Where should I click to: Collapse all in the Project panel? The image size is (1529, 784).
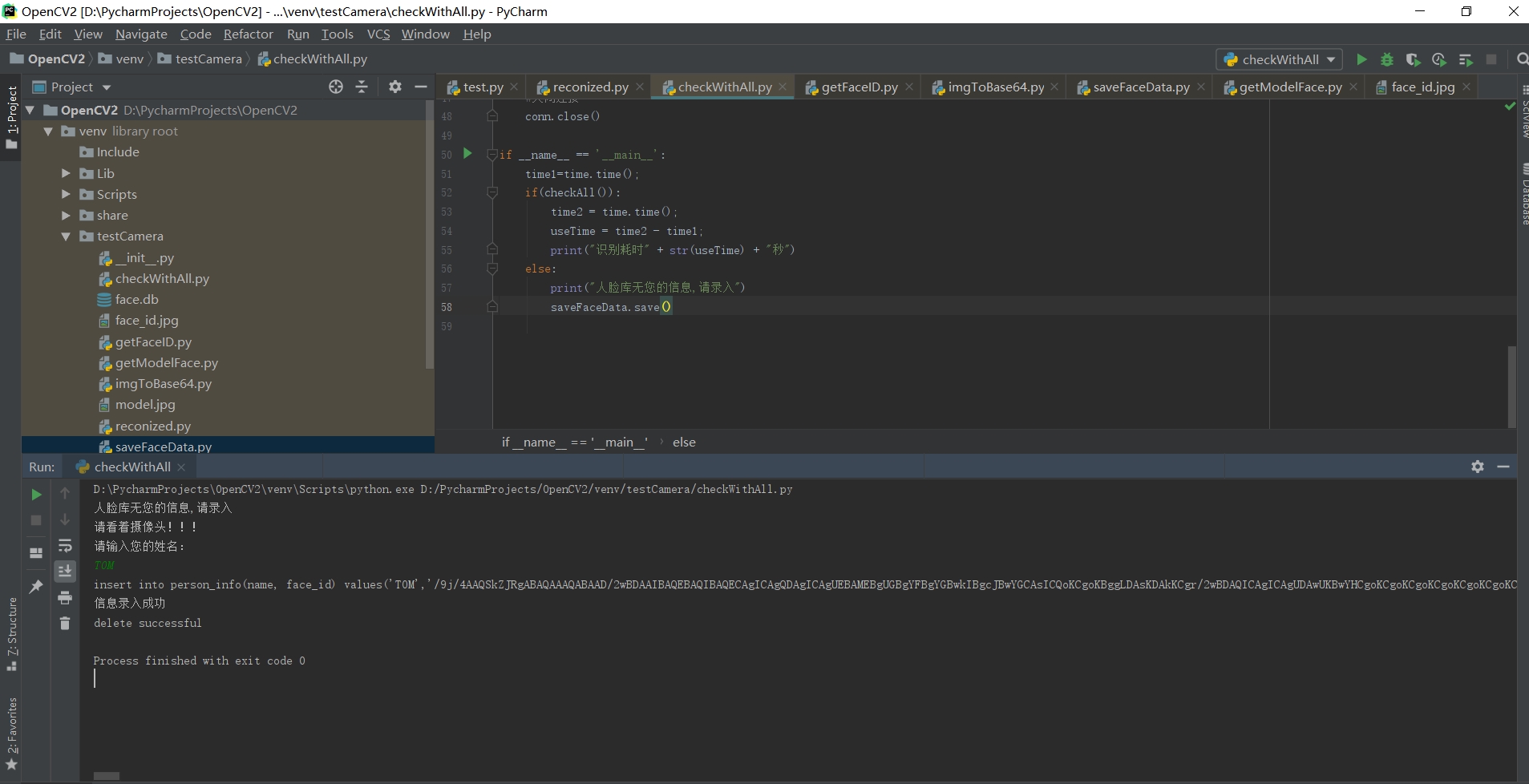pos(362,87)
